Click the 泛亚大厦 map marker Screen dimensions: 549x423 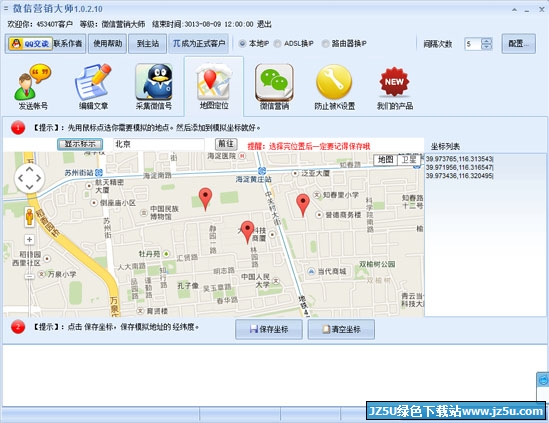[296, 173]
